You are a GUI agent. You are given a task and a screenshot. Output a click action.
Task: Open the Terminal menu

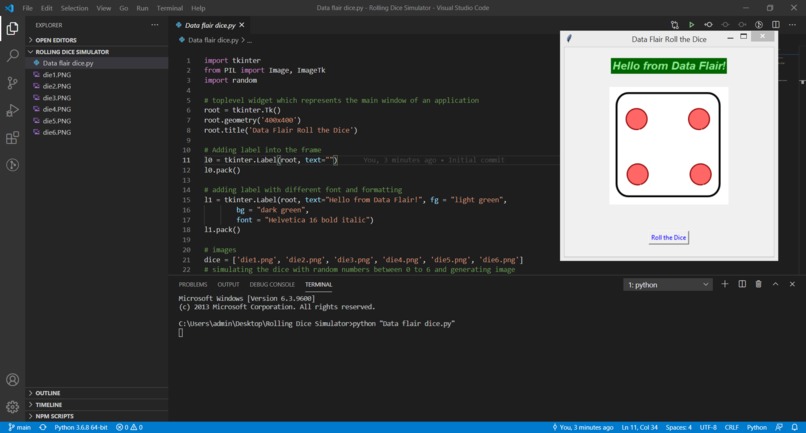point(170,8)
